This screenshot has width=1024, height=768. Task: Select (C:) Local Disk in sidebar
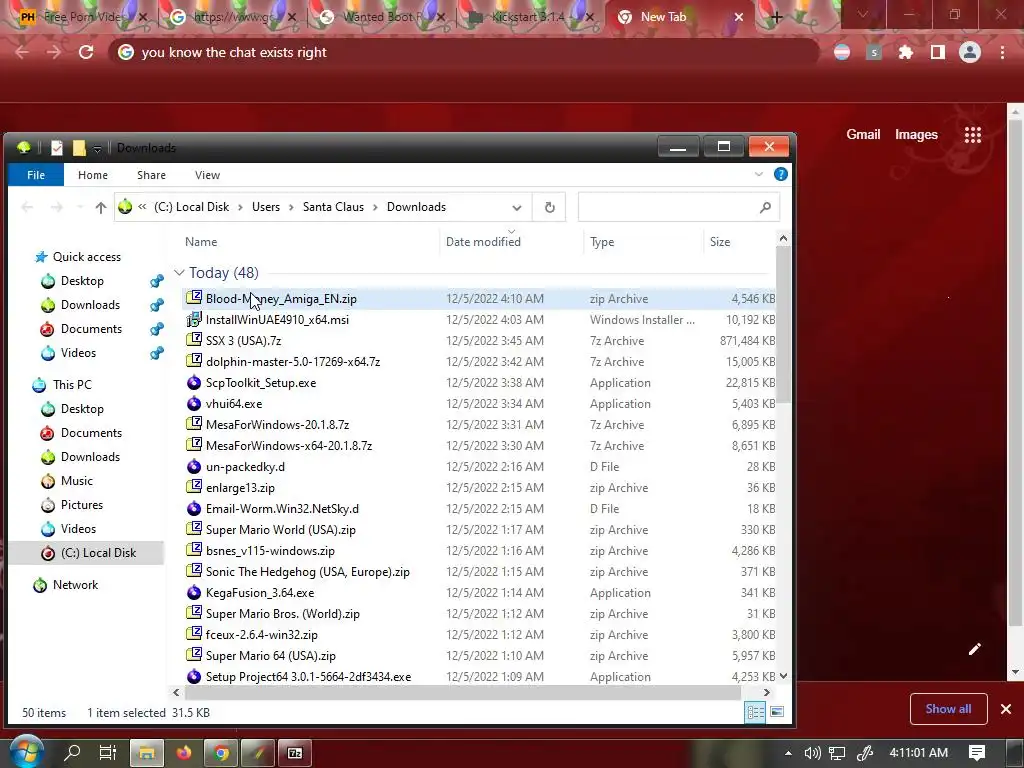[98, 552]
